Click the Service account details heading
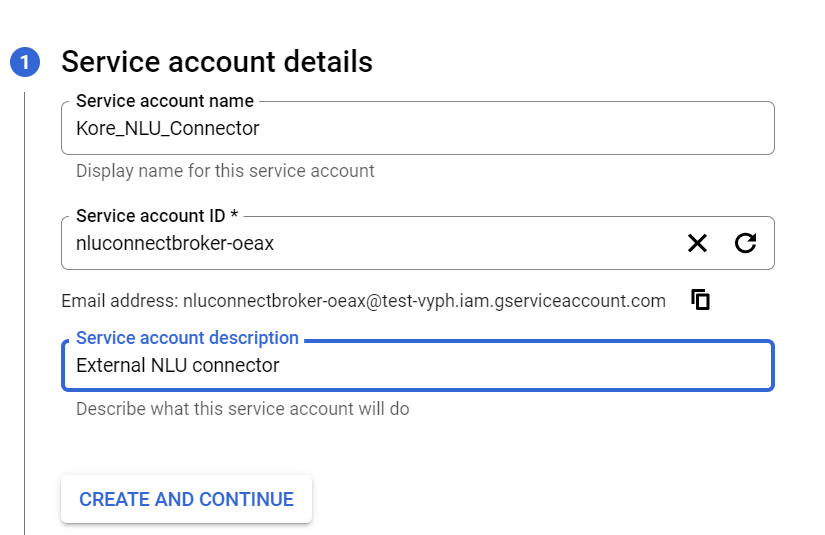This screenshot has width=825, height=535. coord(217,62)
